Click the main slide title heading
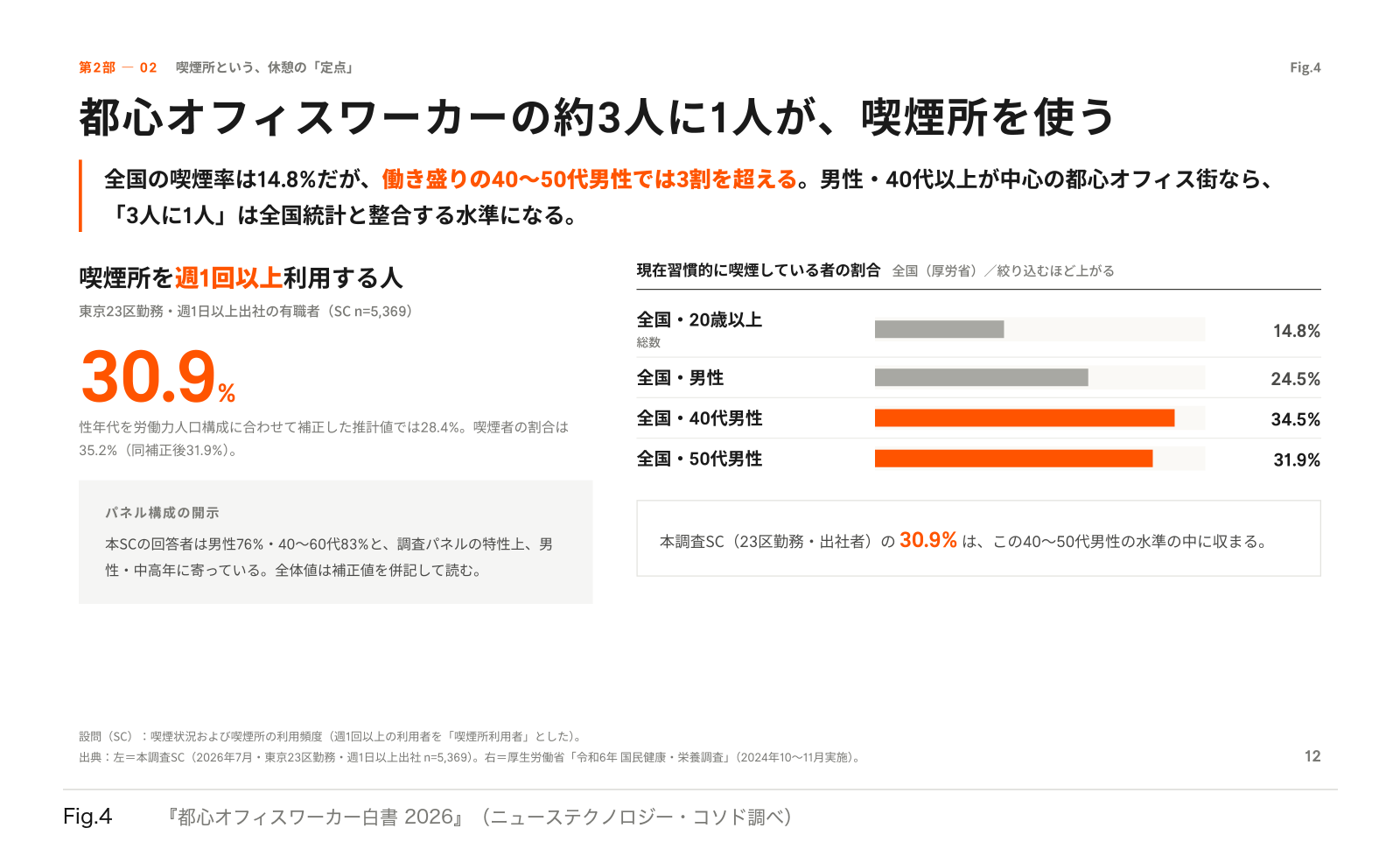The width and height of the screenshot is (1400, 842). pyautogui.click(x=597, y=117)
